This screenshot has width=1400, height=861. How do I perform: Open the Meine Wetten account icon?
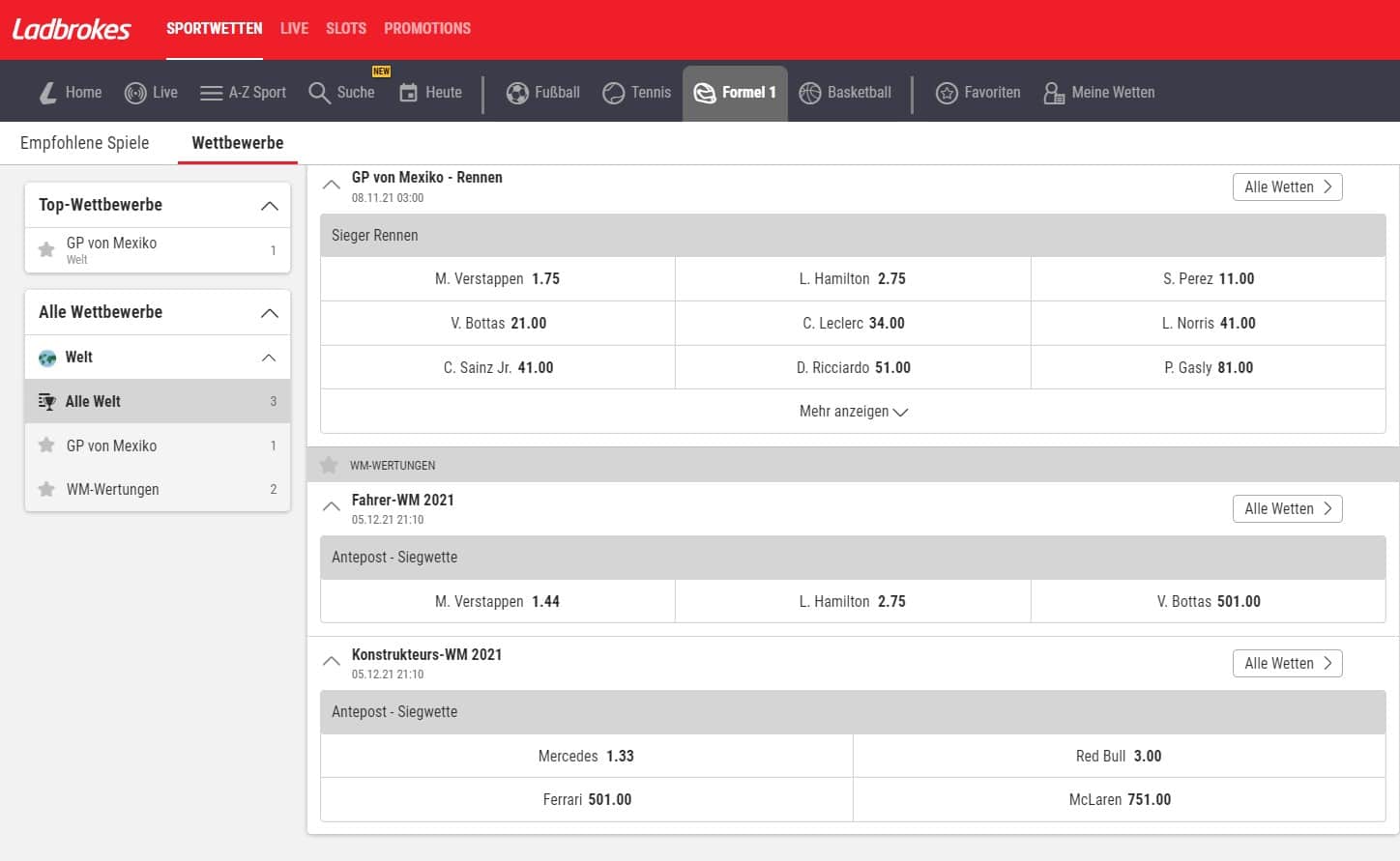click(1054, 93)
